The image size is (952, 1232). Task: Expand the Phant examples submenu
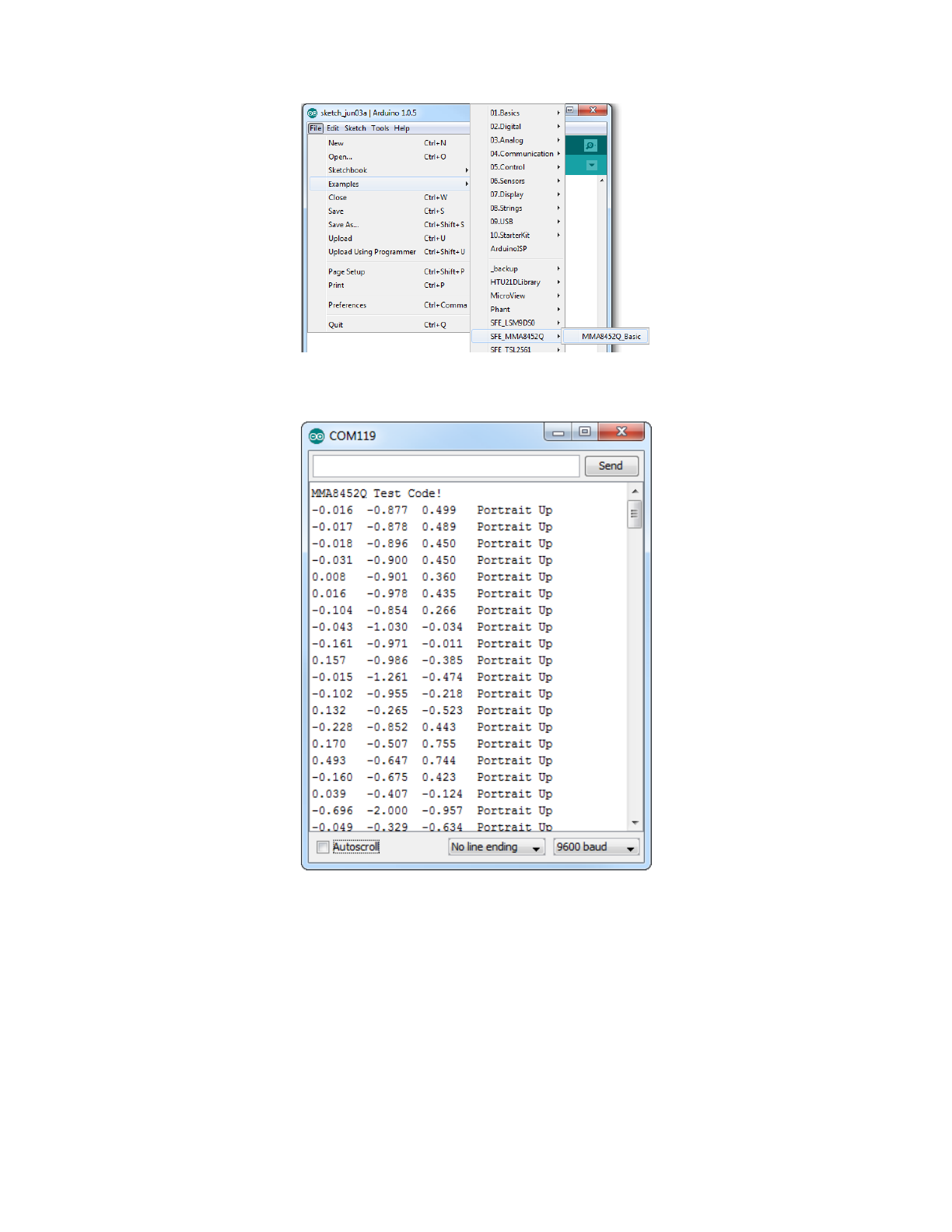coord(517,310)
